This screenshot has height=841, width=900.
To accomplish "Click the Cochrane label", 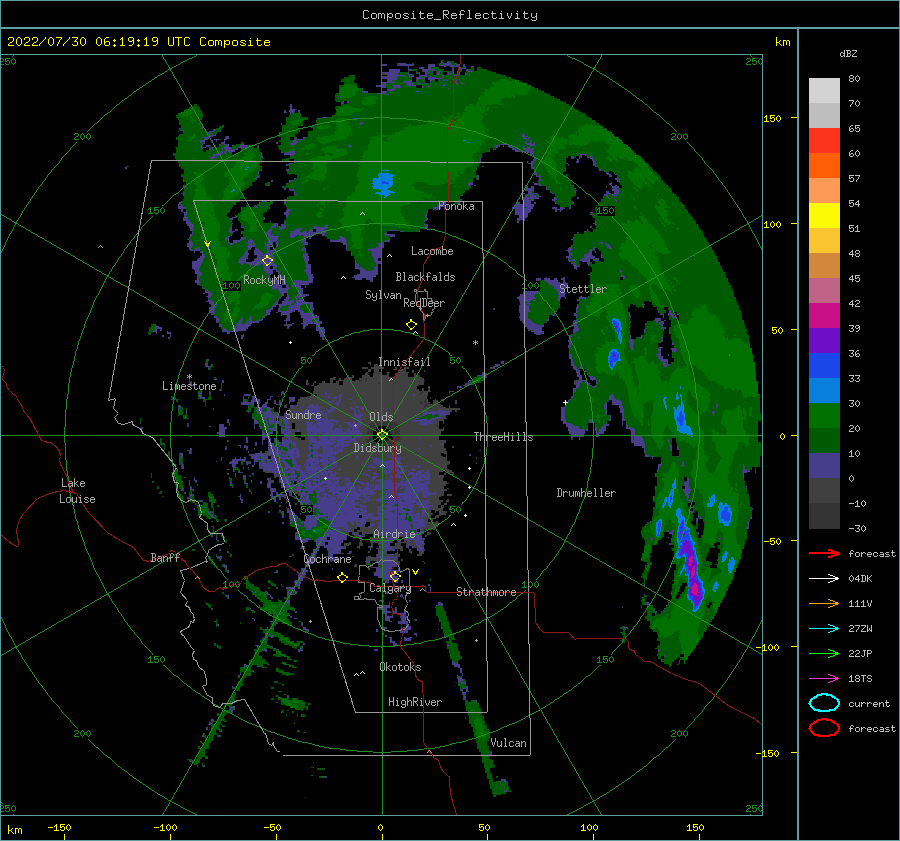I will coord(327,559).
